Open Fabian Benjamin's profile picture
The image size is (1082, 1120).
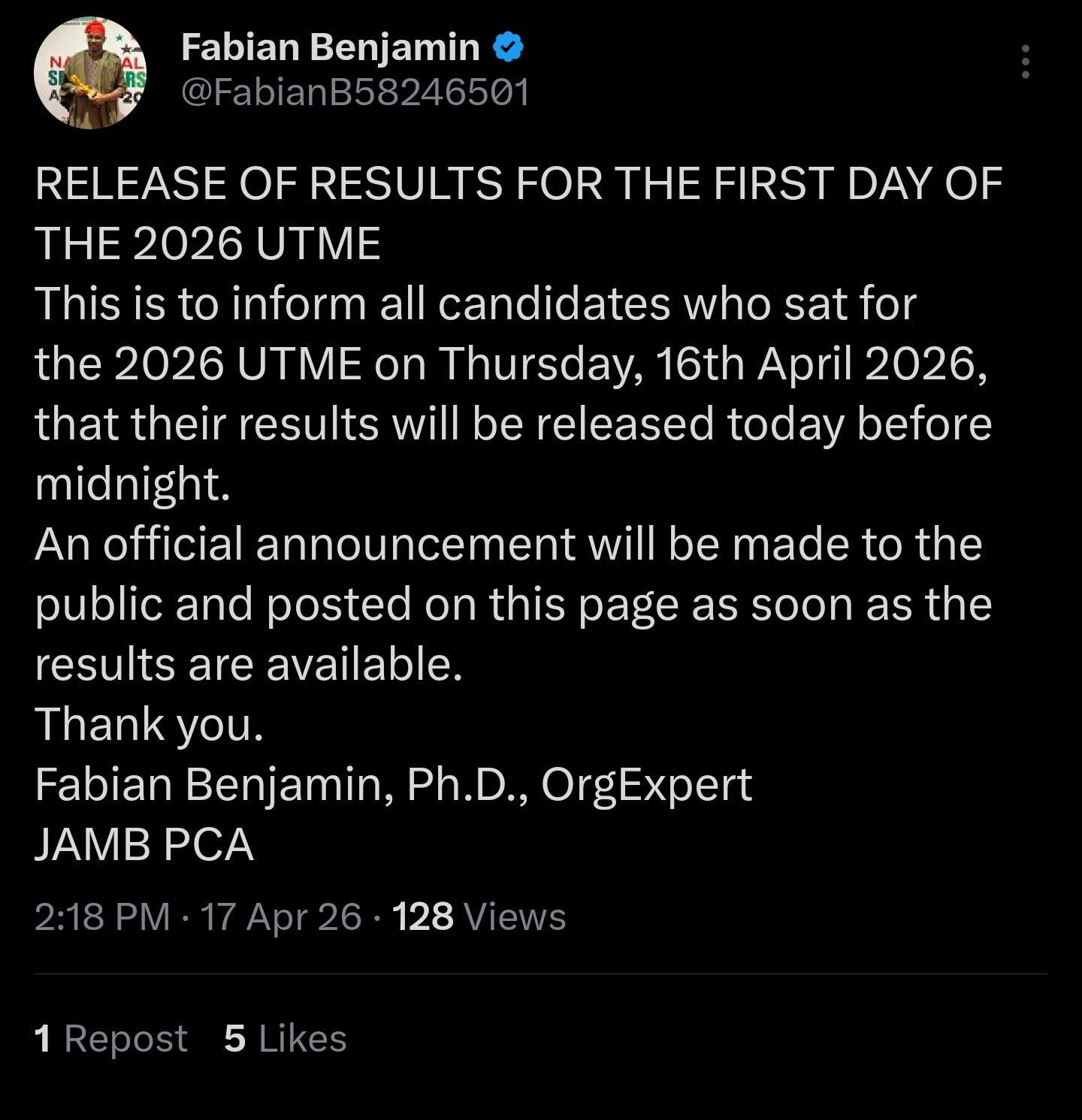[x=90, y=73]
